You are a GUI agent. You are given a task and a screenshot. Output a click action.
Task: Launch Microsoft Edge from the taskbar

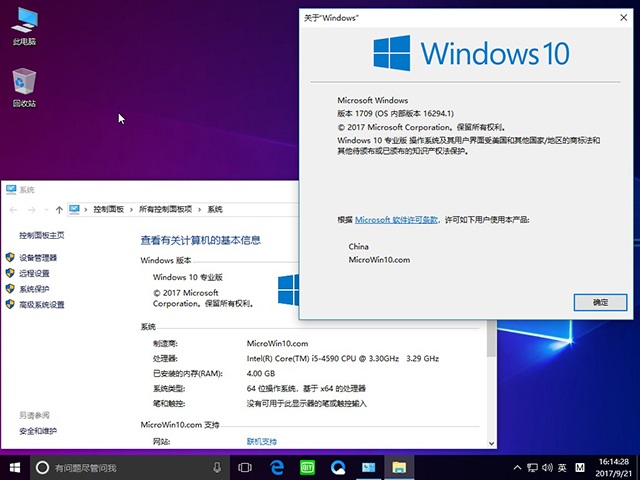coord(277,467)
